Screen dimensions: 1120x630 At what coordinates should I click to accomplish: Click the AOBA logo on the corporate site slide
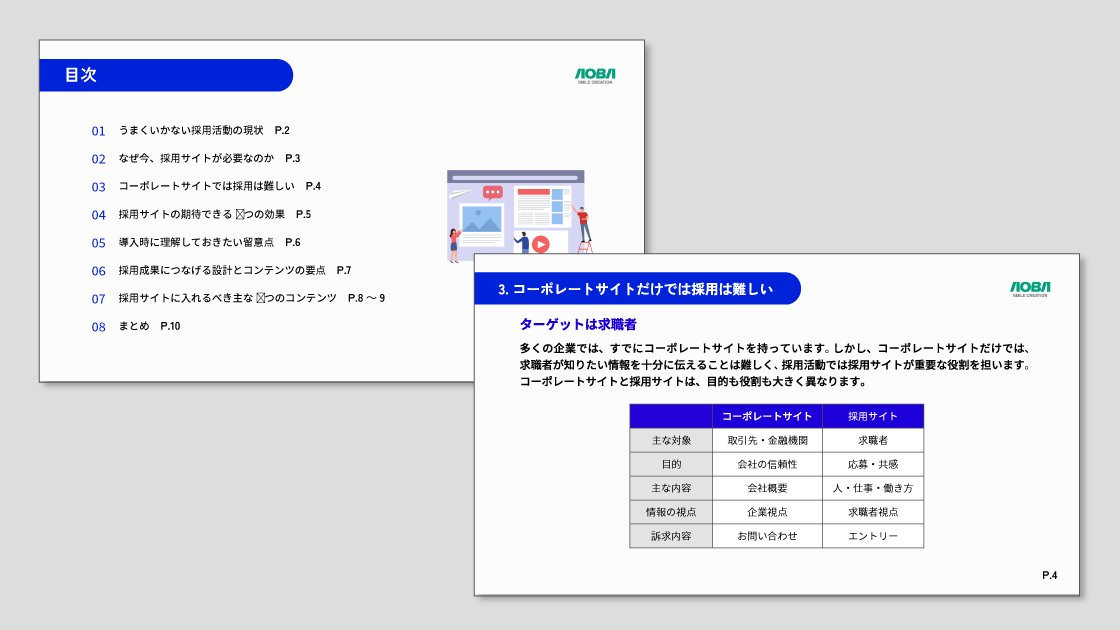1029,289
